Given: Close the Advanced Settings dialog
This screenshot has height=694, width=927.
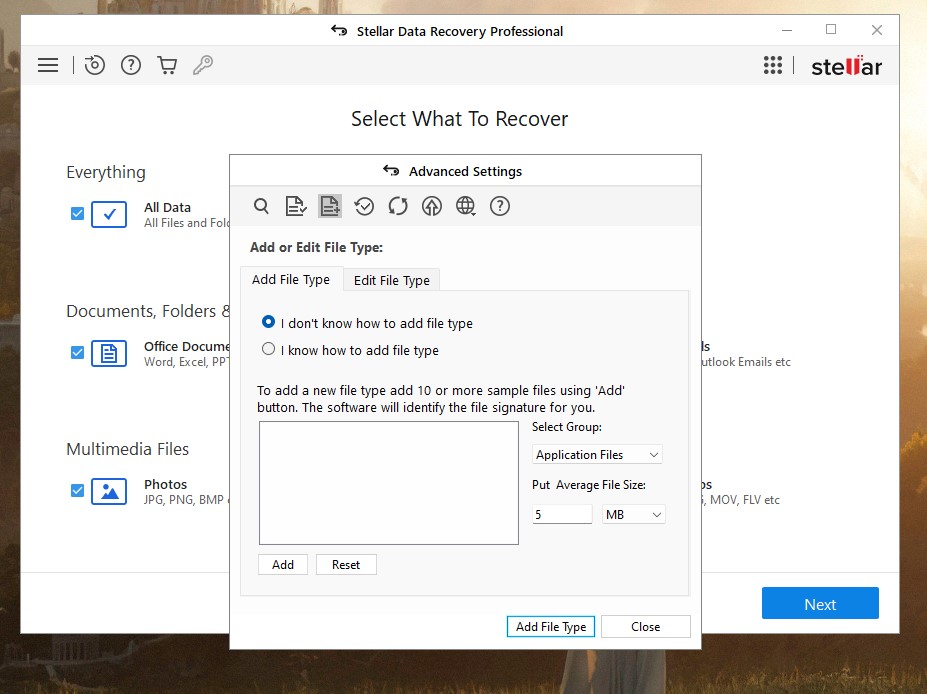Looking at the screenshot, I should click(x=646, y=627).
